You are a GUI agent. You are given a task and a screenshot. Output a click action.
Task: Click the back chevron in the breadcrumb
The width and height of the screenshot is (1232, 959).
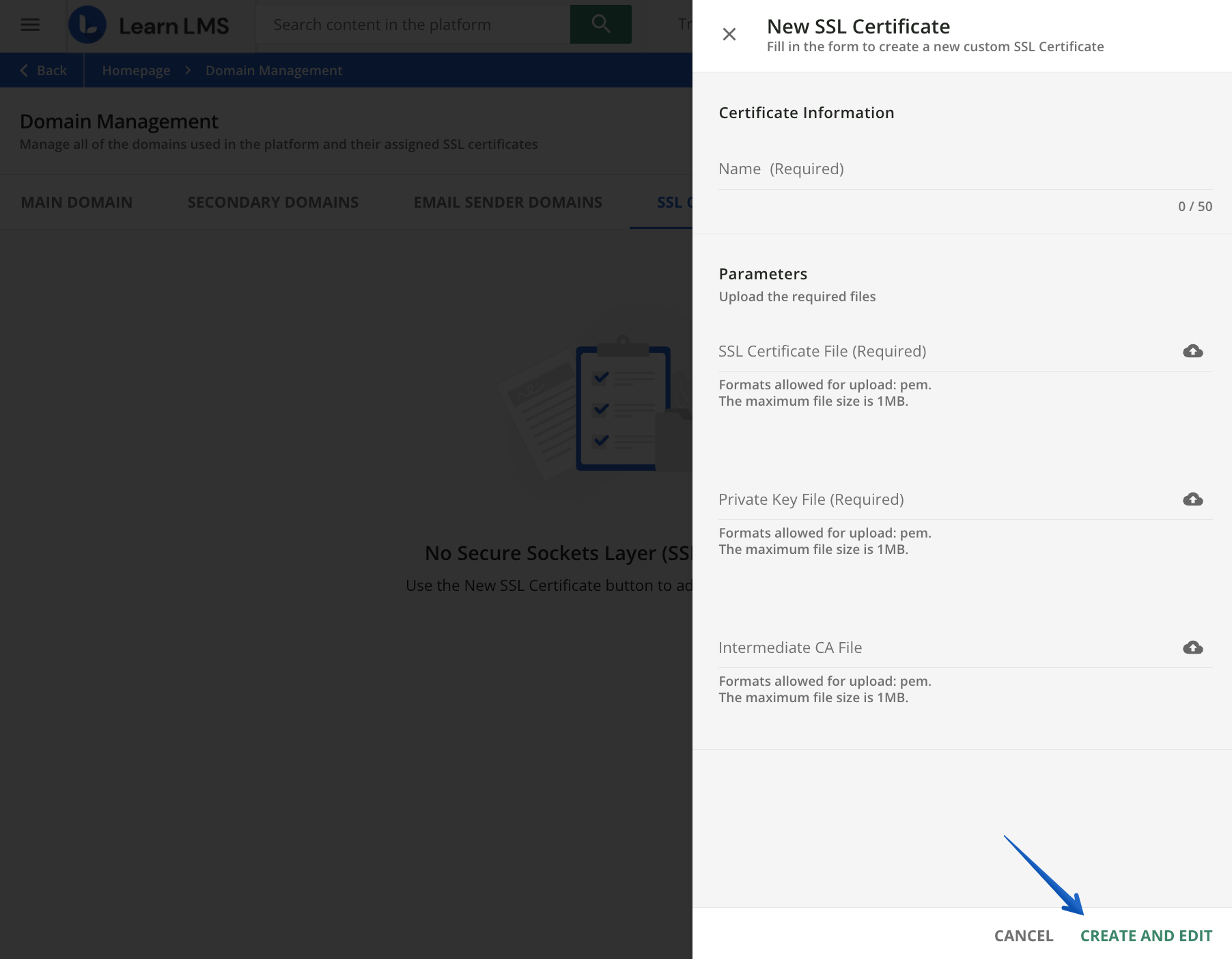coord(24,70)
